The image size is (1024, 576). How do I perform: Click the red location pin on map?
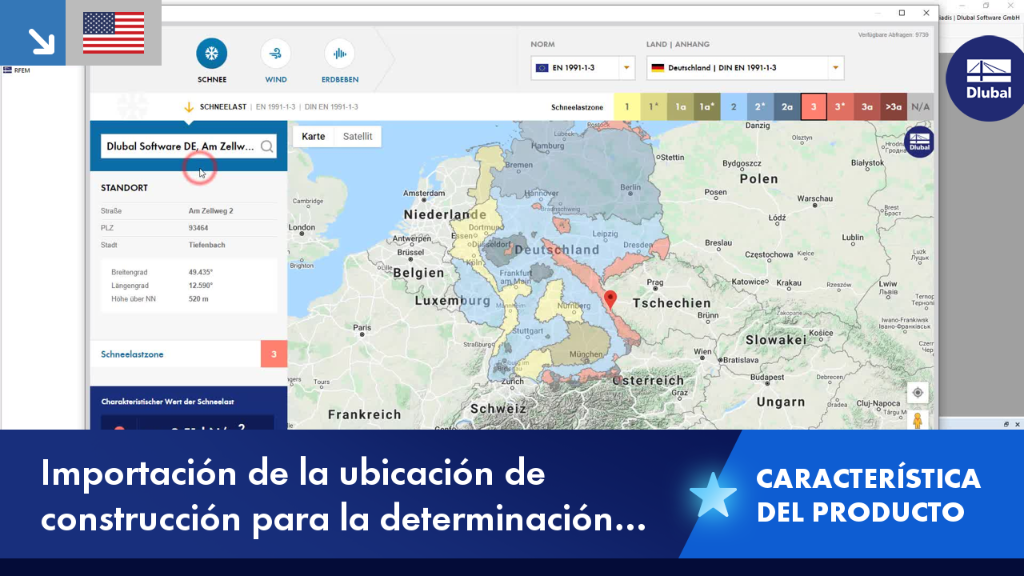pyautogui.click(x=610, y=299)
